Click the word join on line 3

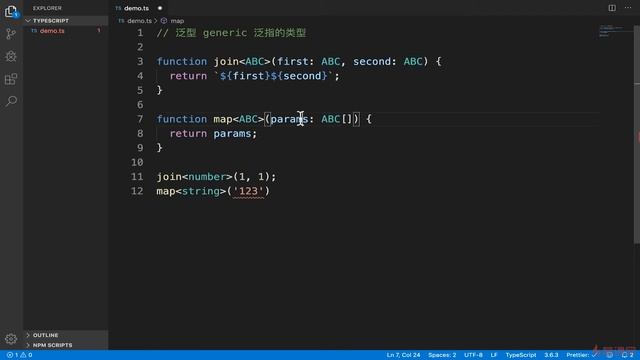coord(226,62)
